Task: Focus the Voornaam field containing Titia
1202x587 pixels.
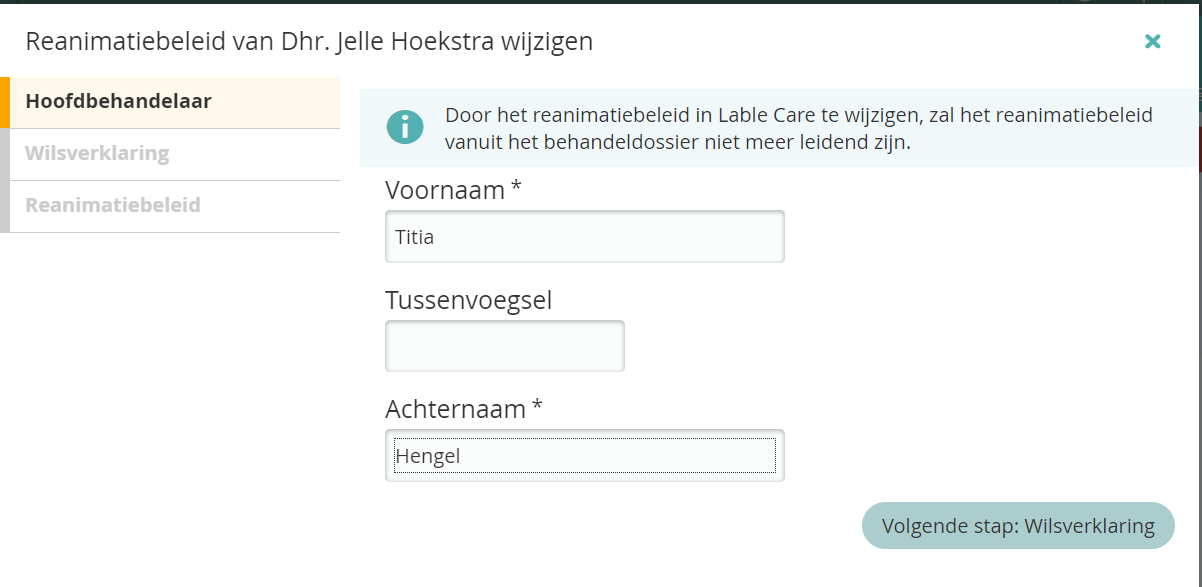Action: (x=584, y=237)
